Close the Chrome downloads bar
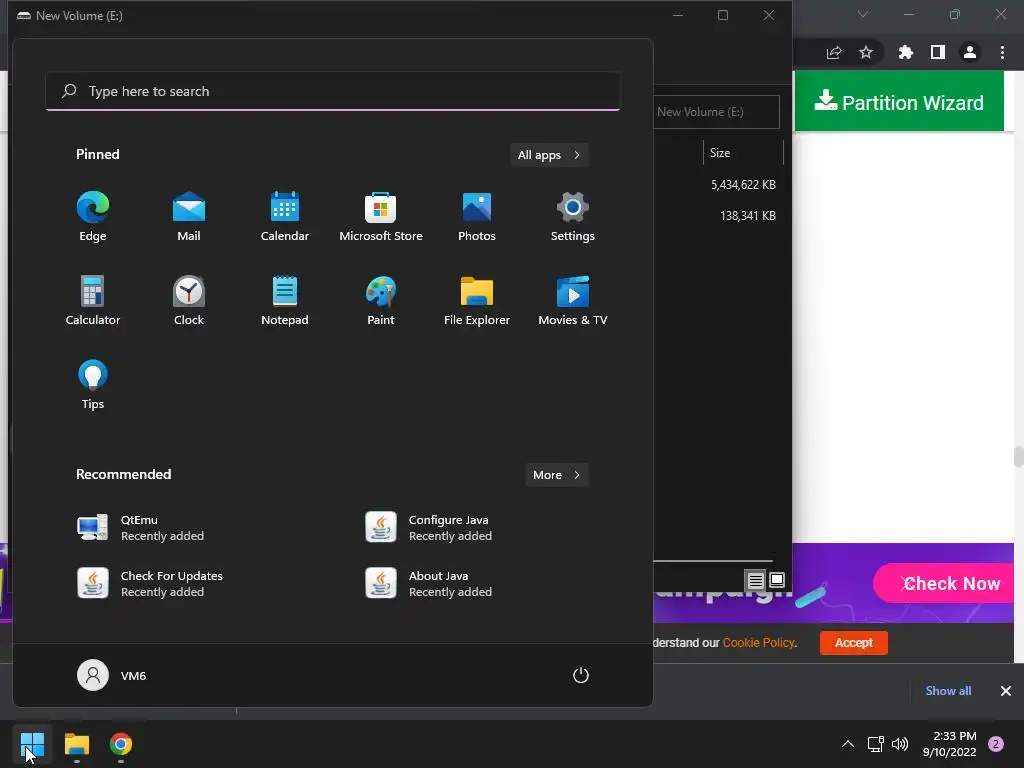This screenshot has width=1024, height=768. coord(1006,691)
